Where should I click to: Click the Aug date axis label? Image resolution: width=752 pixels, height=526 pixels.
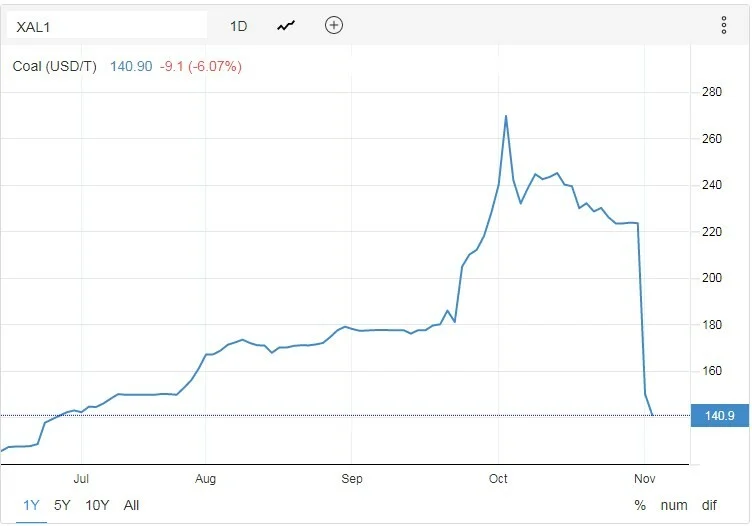pos(206,479)
